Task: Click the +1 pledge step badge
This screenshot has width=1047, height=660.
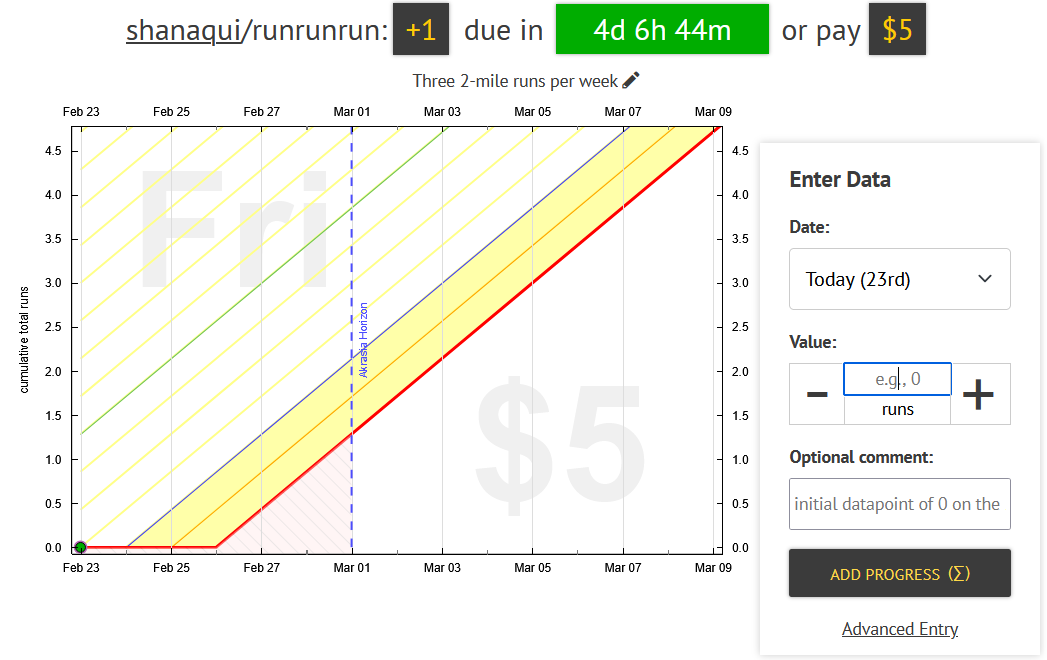Action: 421,29
